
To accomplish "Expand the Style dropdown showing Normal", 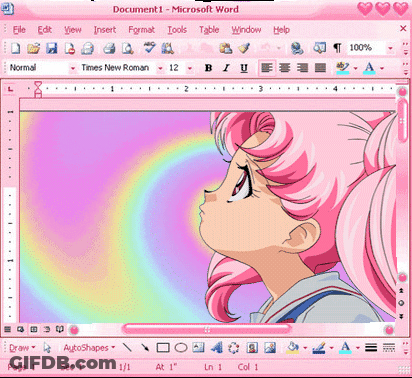I will click(73, 68).
